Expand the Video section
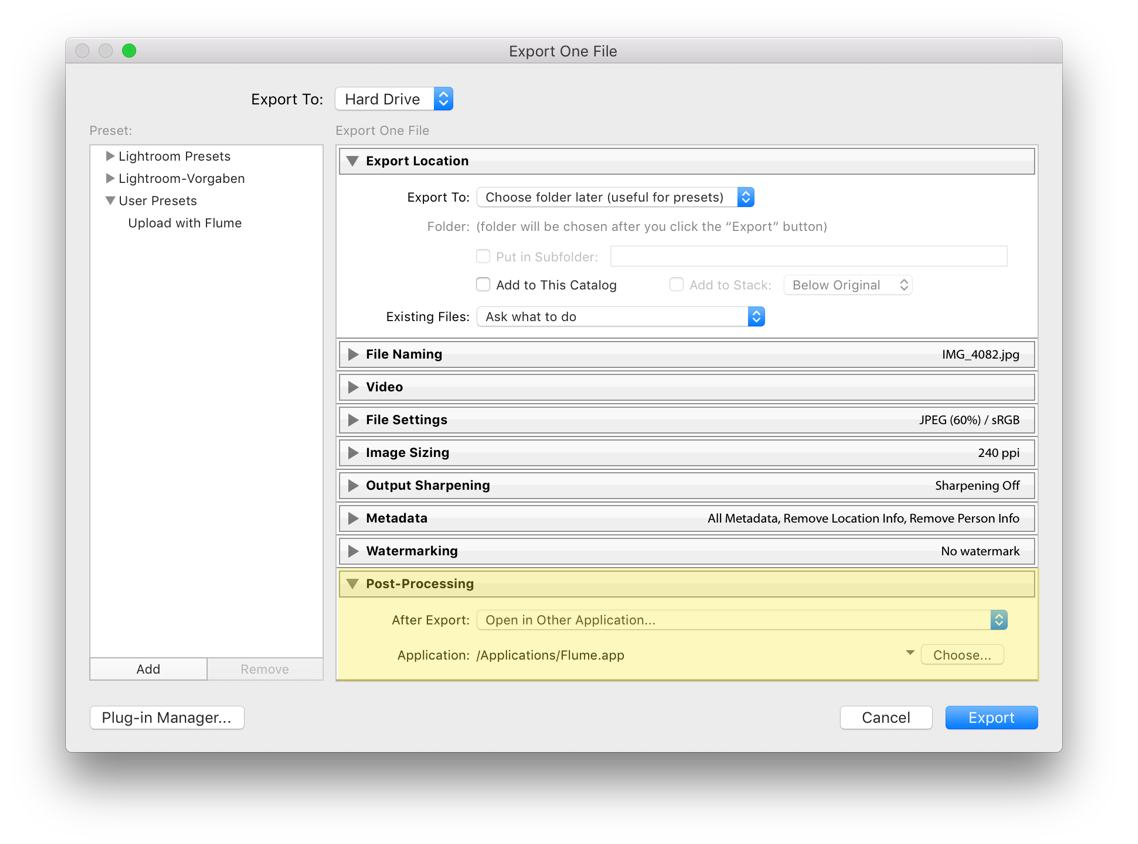This screenshot has width=1138, height=844. coord(353,387)
